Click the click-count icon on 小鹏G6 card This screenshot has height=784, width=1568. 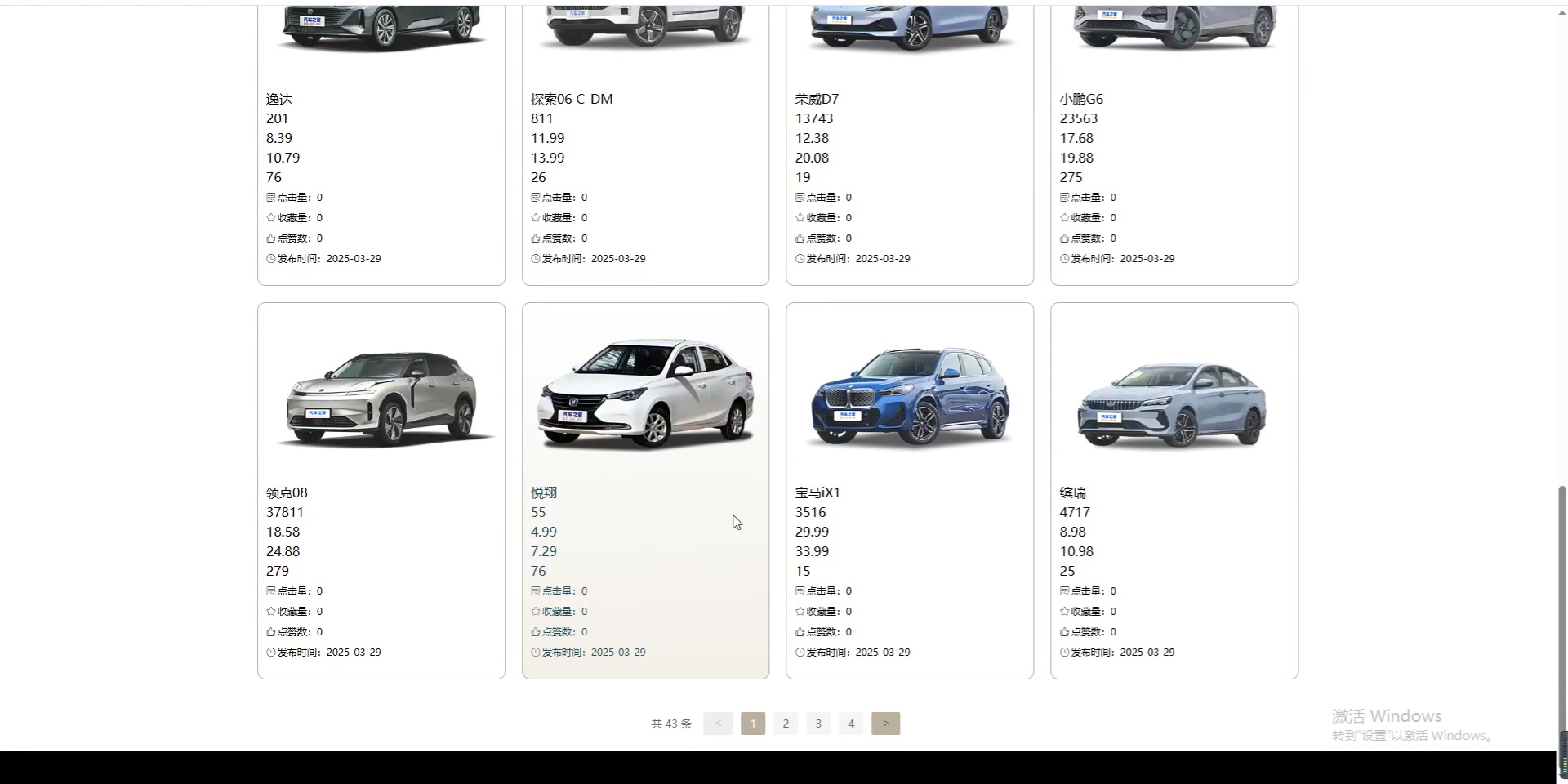tap(1065, 198)
